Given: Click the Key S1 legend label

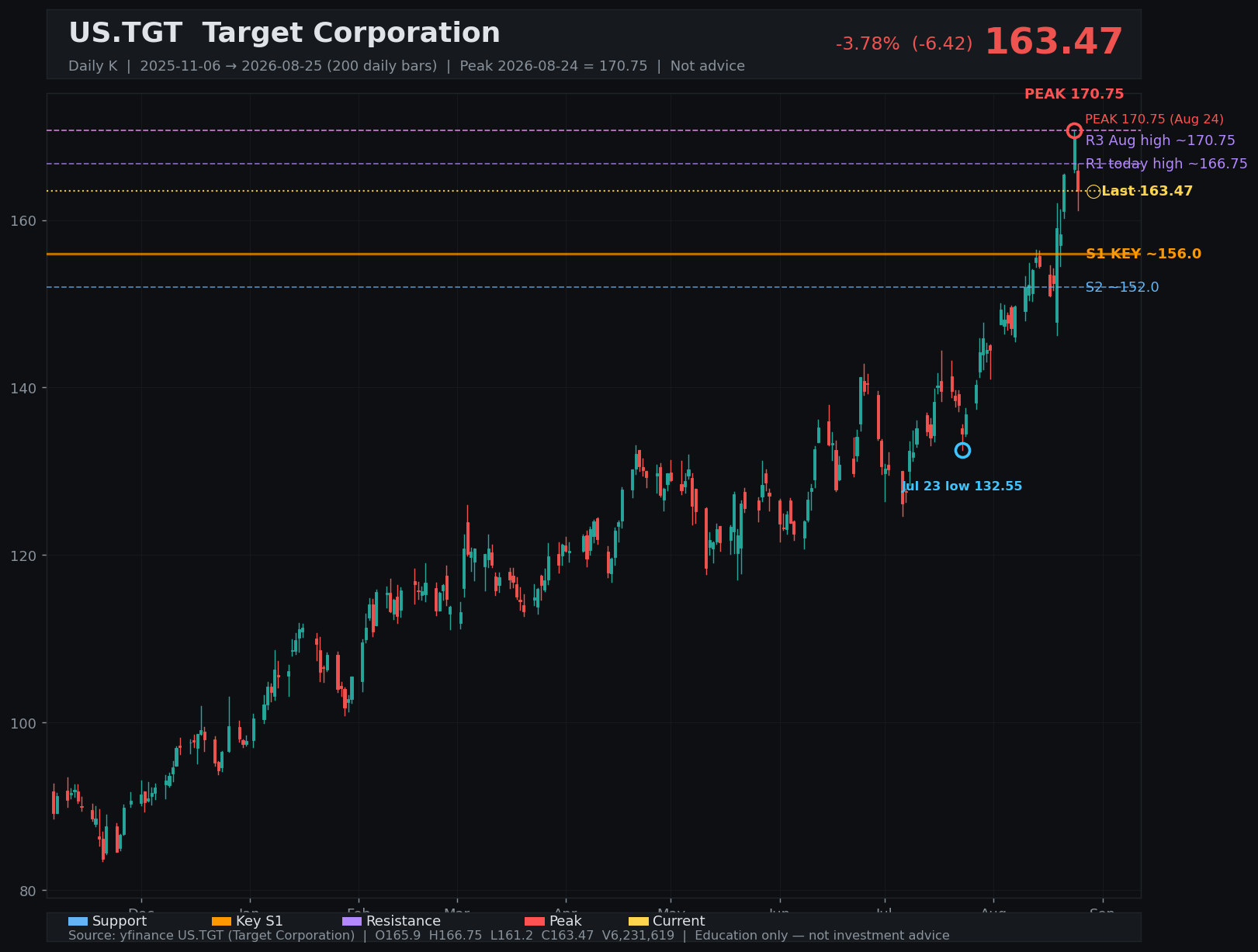Looking at the screenshot, I should (x=259, y=921).
